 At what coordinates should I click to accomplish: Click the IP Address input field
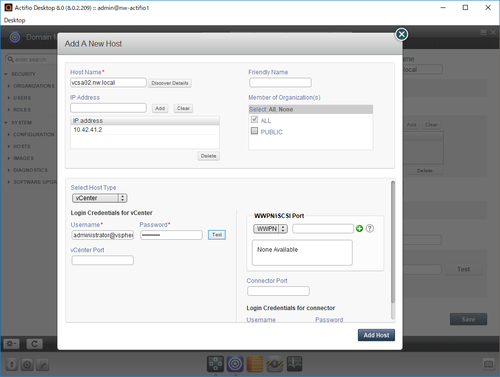pos(108,108)
